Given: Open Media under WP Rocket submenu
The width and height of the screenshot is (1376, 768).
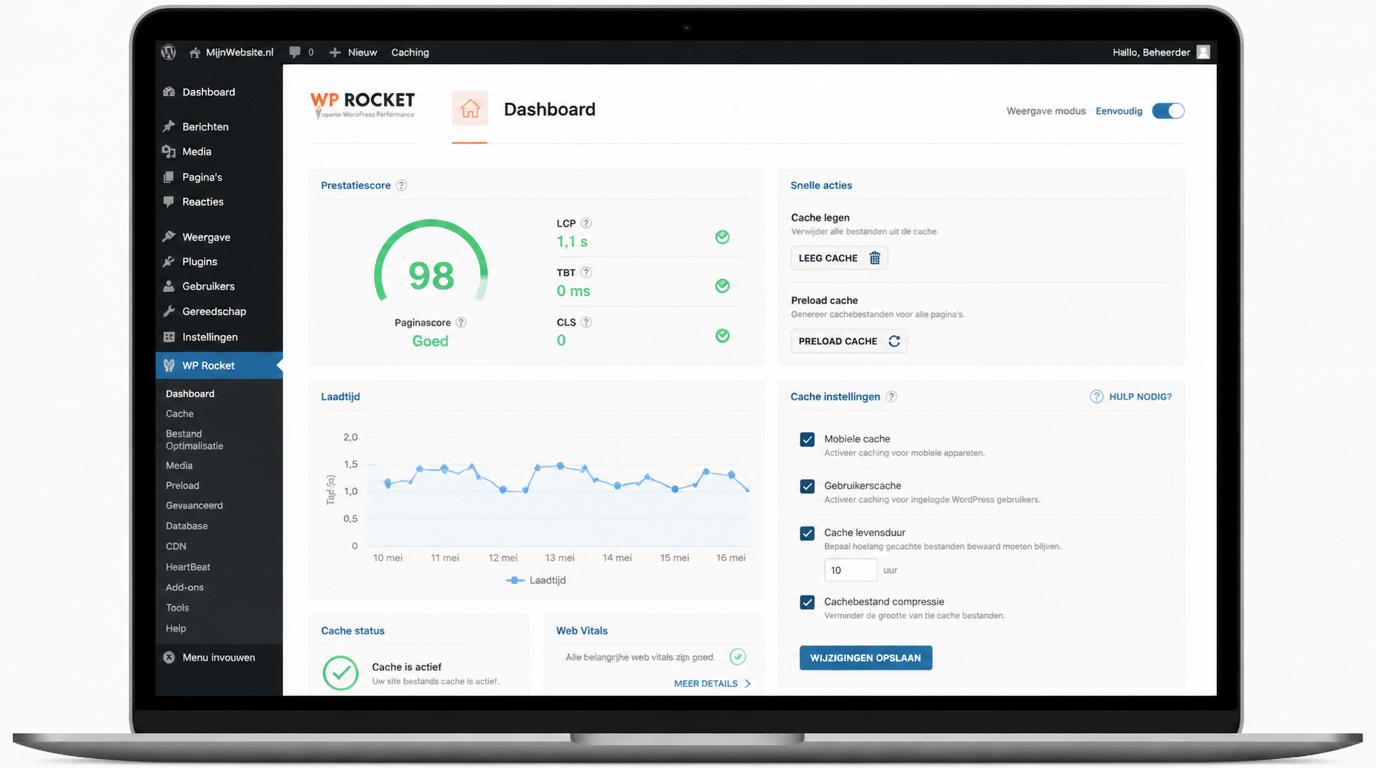Looking at the screenshot, I should pos(179,466).
